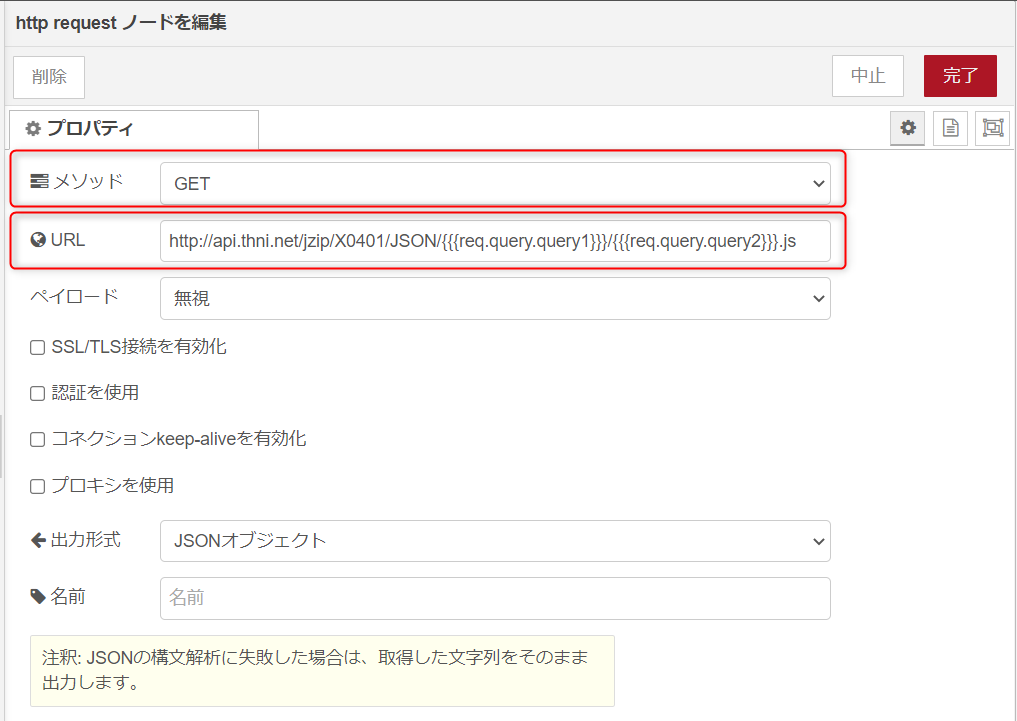
Task: Click into the URL input field
Action: pyautogui.click(x=495, y=241)
